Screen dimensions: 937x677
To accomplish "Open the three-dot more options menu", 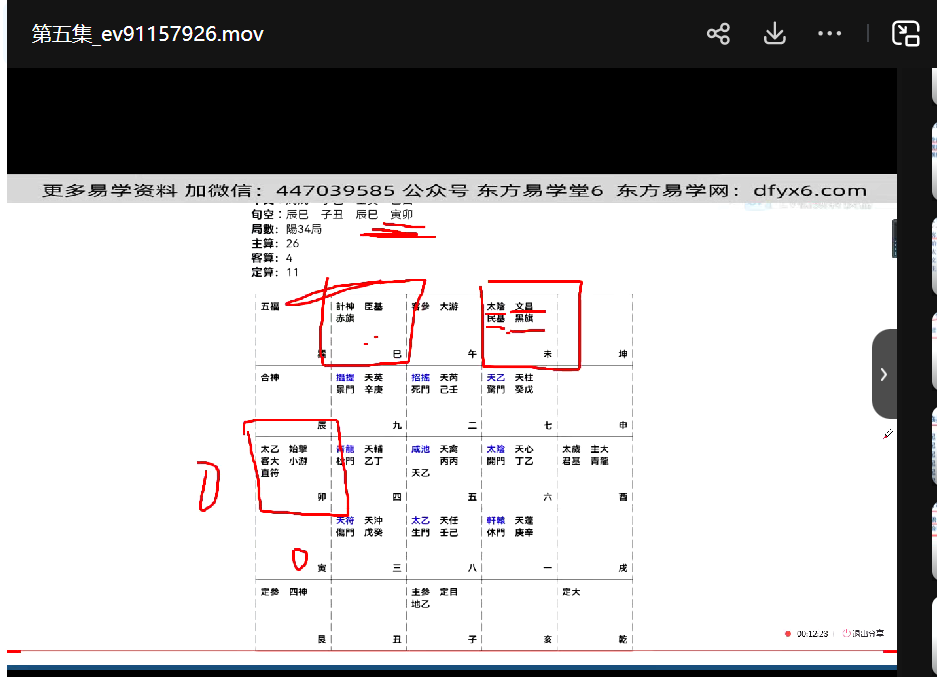I will 829,33.
